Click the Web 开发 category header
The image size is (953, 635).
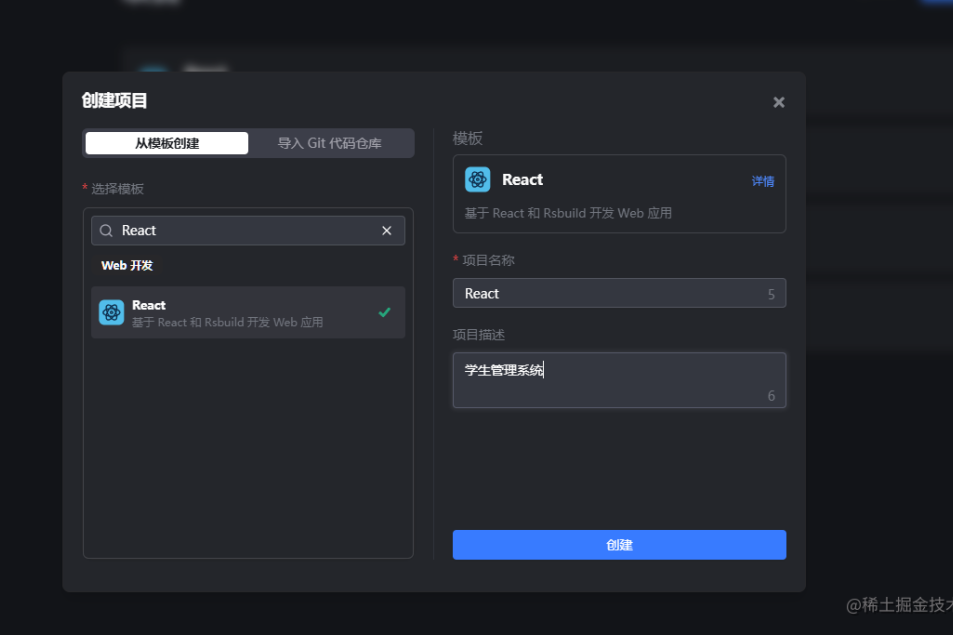[x=127, y=266]
